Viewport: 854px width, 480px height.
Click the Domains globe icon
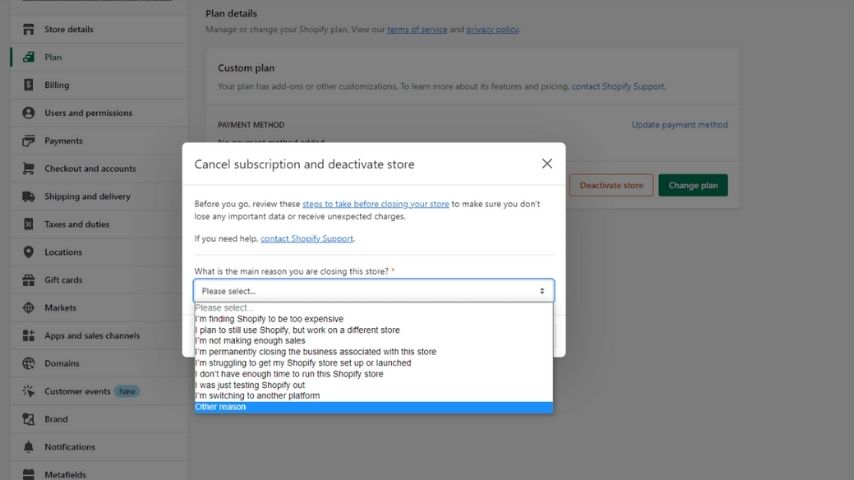[x=28, y=363]
